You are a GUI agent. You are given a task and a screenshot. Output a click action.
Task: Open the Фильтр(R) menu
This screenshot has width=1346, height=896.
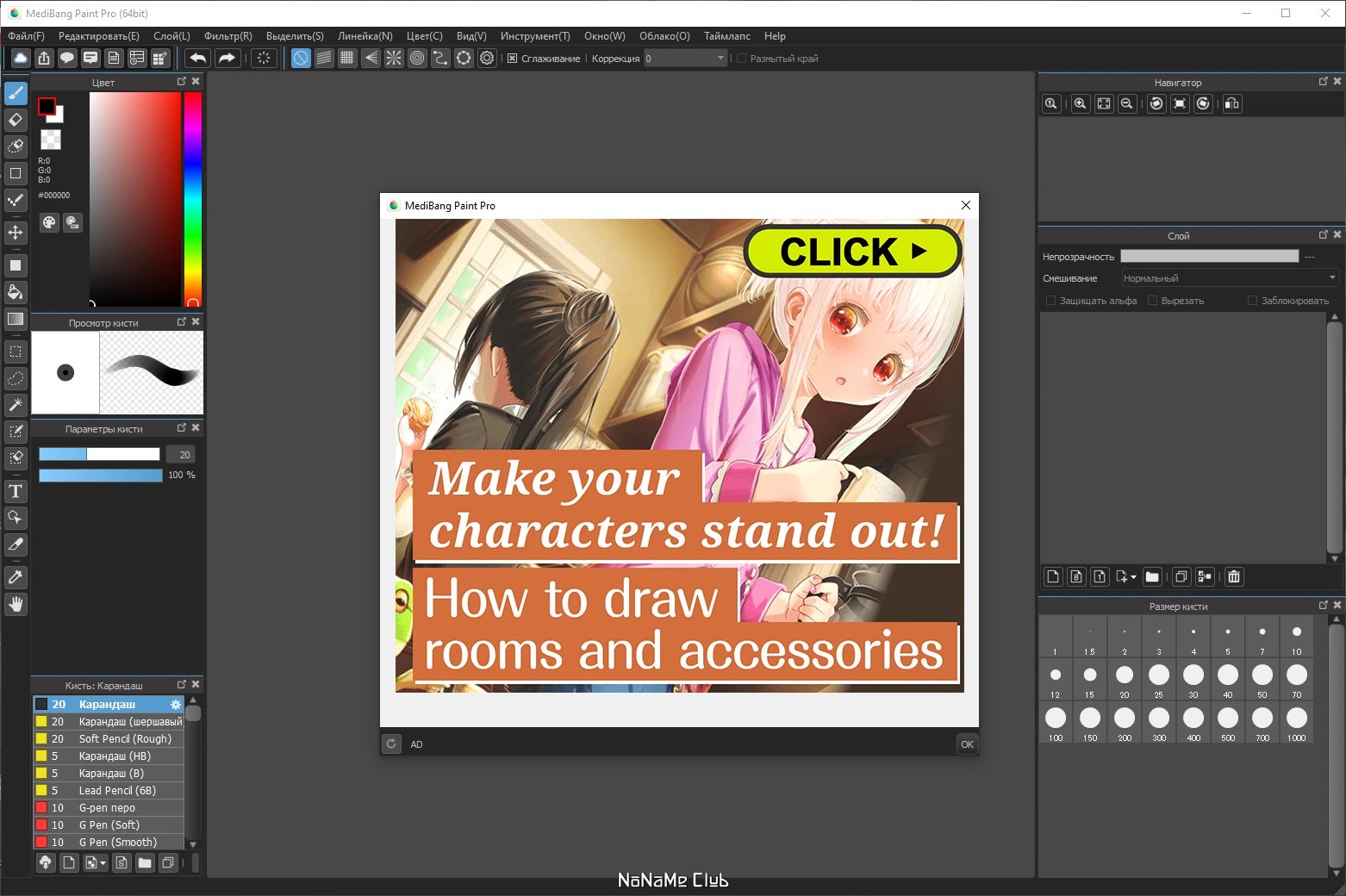pos(227,36)
